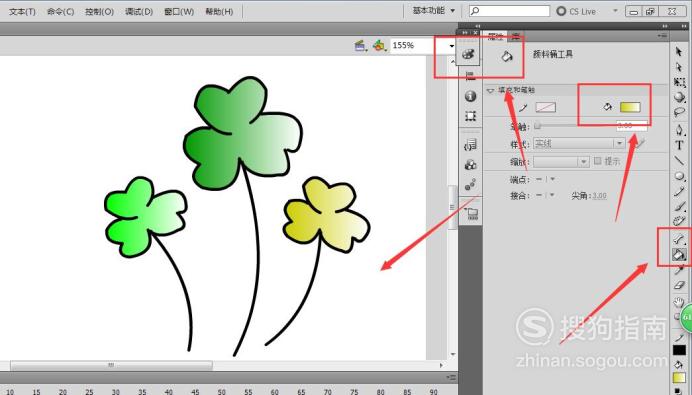Image resolution: width=692 pixels, height=395 pixels.
Task: Click the toolbar stroke color black swatch
Action: point(679,350)
